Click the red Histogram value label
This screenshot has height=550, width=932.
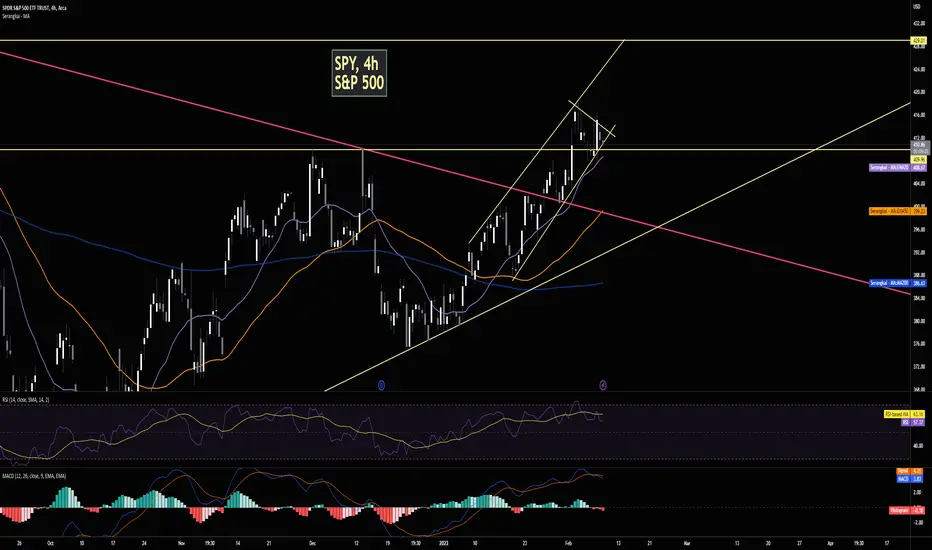coord(907,510)
